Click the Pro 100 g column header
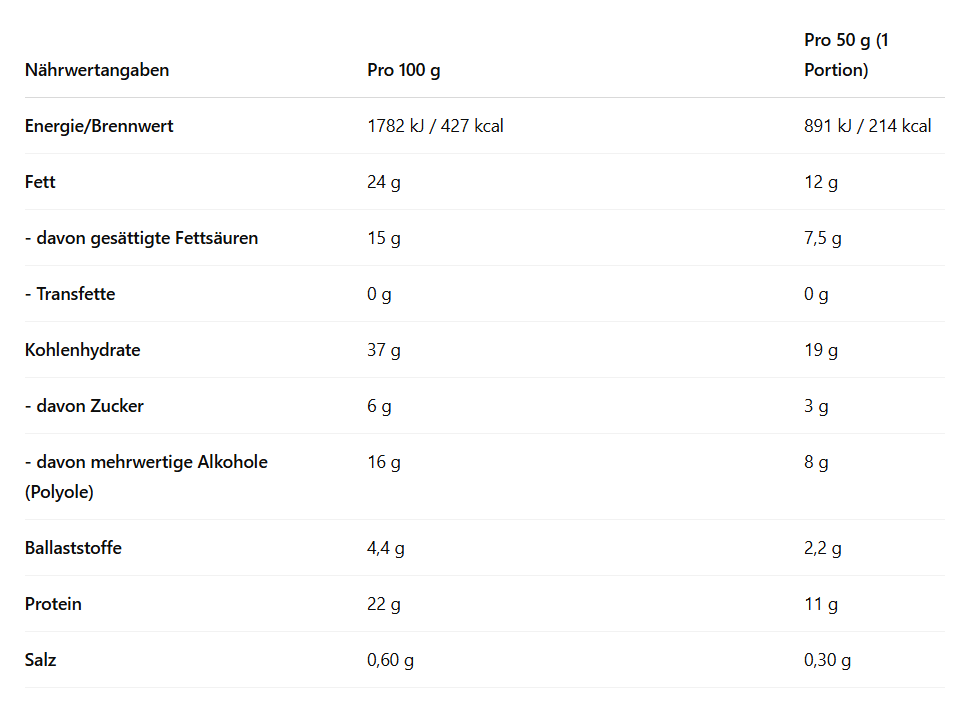The image size is (970, 703). coord(404,70)
